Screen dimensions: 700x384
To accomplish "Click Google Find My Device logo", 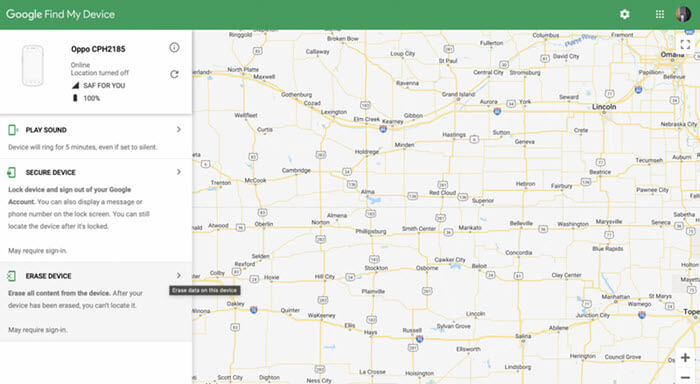I will [60, 14].
